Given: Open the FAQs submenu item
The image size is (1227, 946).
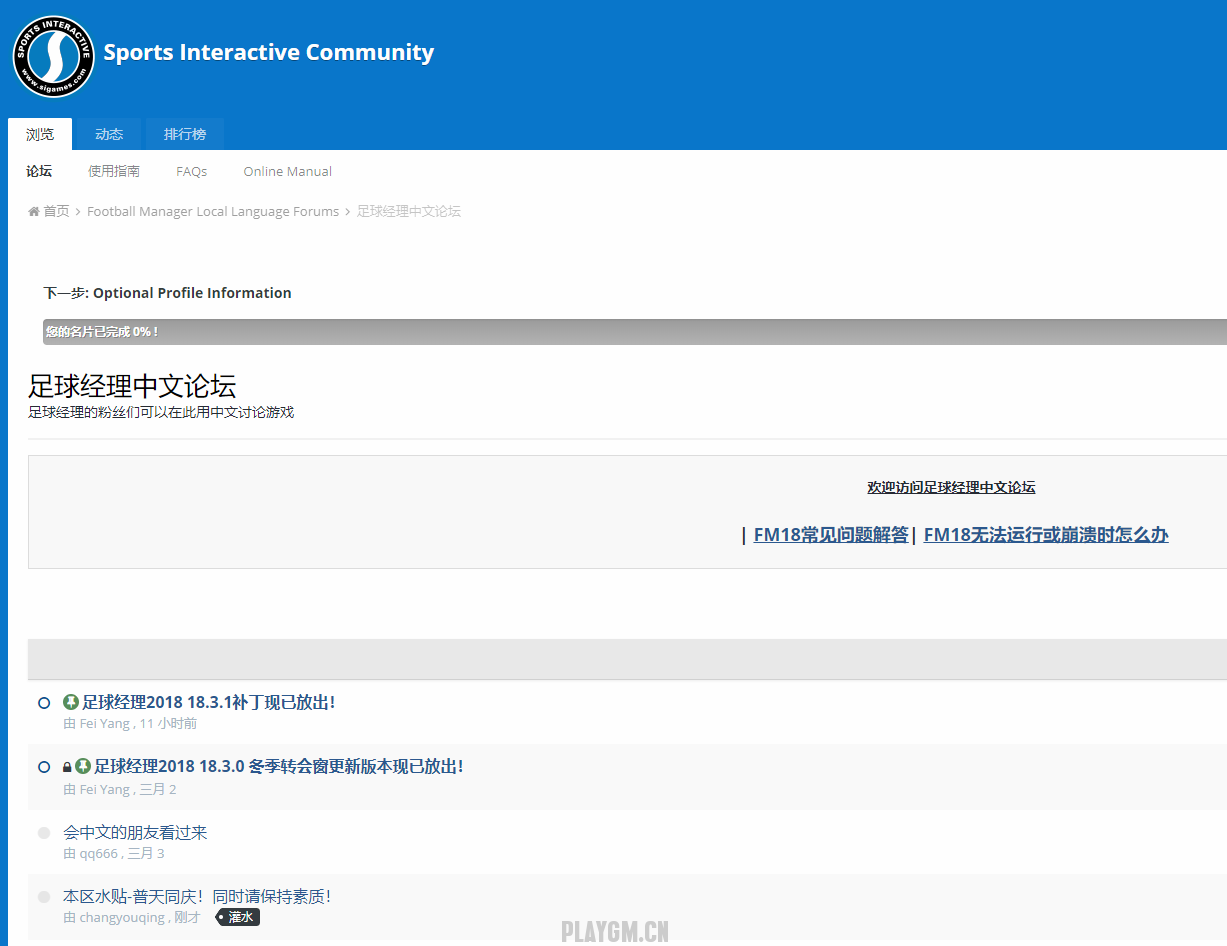Looking at the screenshot, I should click(192, 171).
